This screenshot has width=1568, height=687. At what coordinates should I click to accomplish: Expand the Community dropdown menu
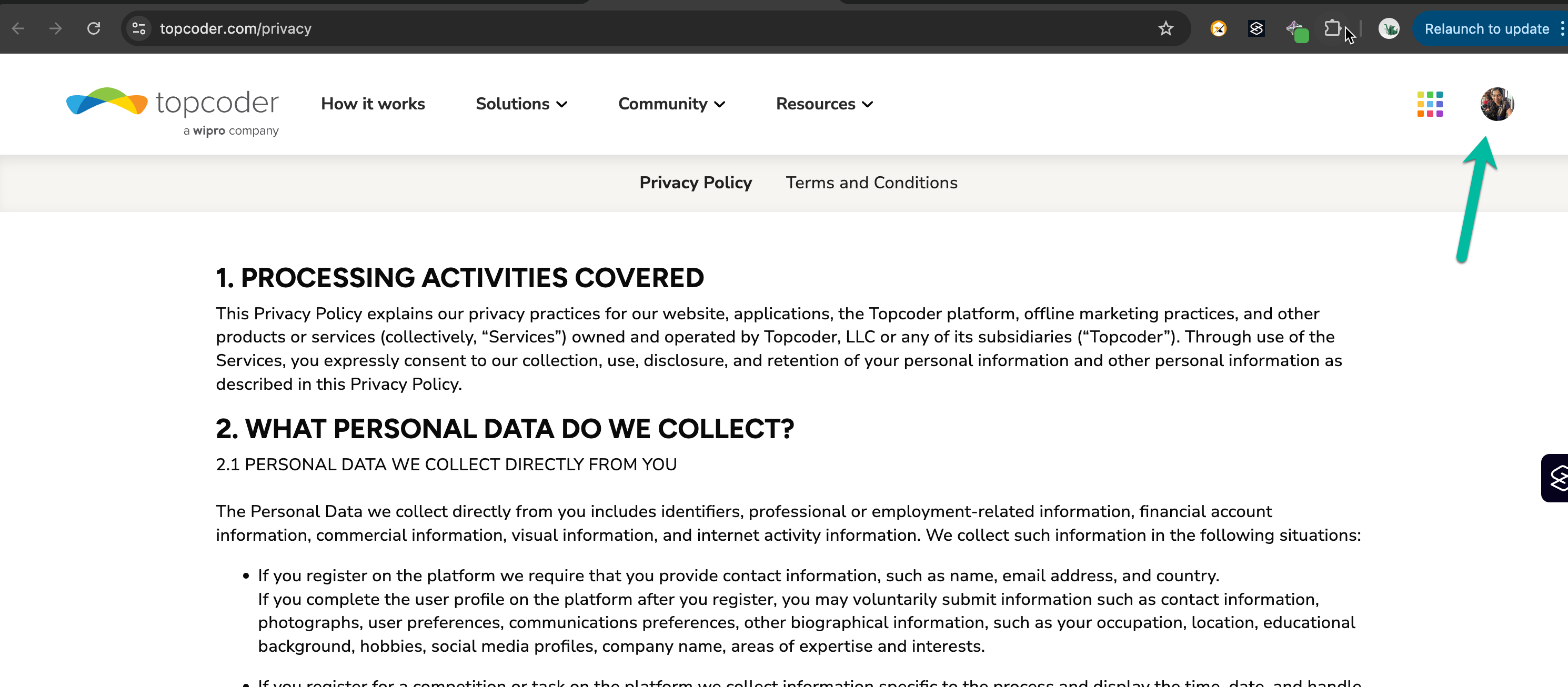[671, 104]
